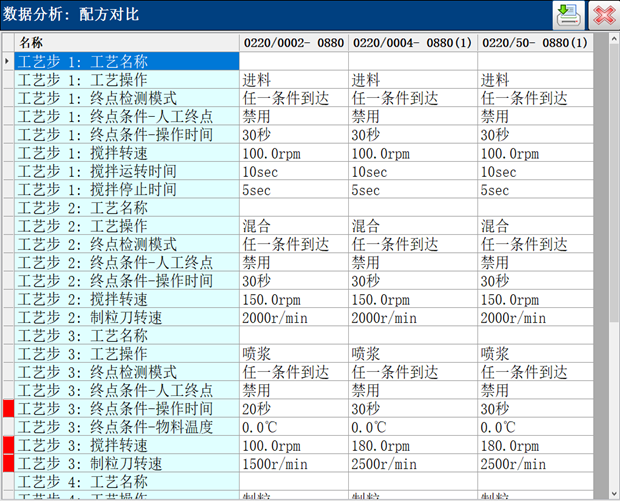This screenshot has width=620, height=501.
Task: Click the 0220/50- 0880(1) column header
Action: (x=535, y=42)
